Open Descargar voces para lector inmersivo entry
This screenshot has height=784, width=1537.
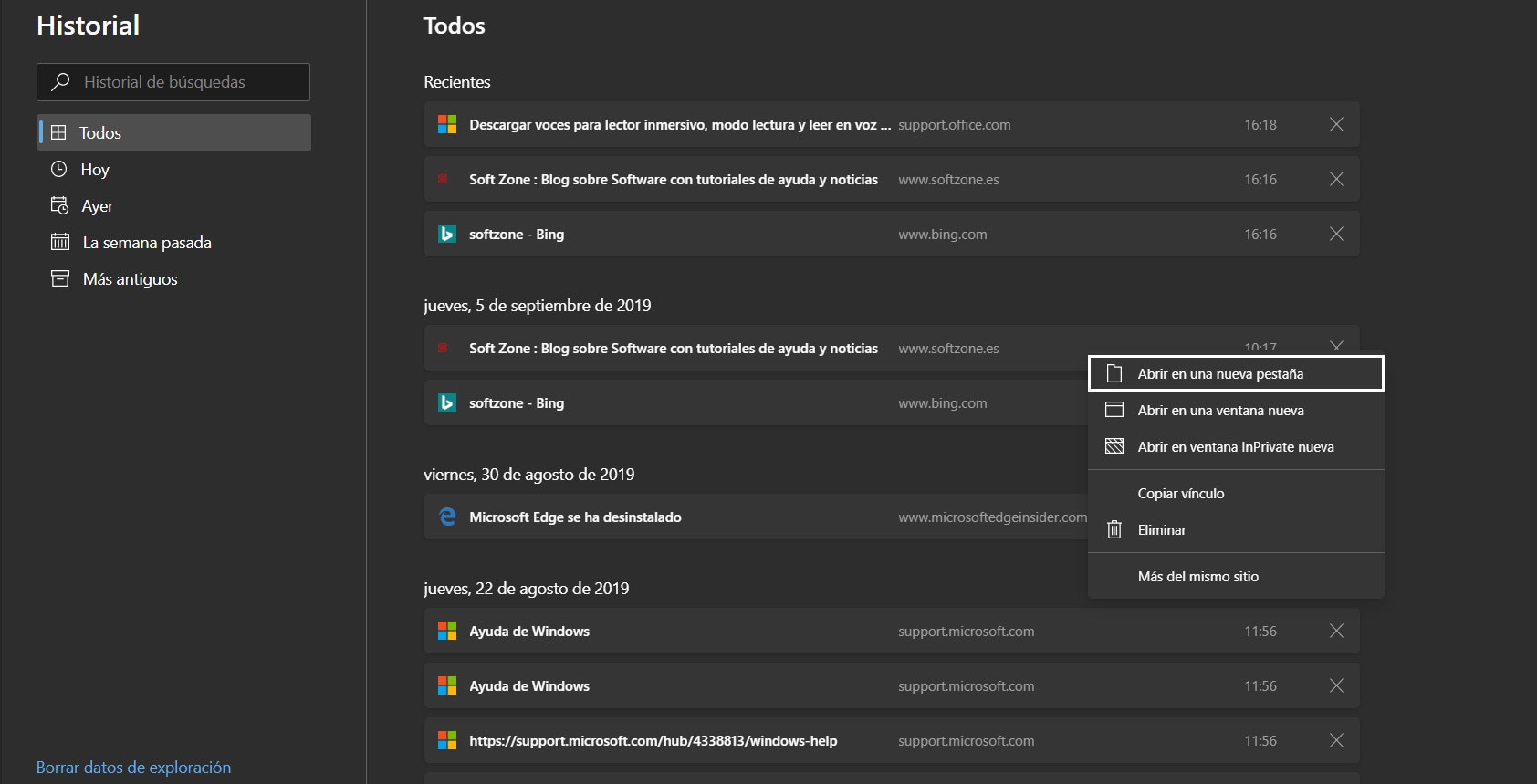click(679, 125)
